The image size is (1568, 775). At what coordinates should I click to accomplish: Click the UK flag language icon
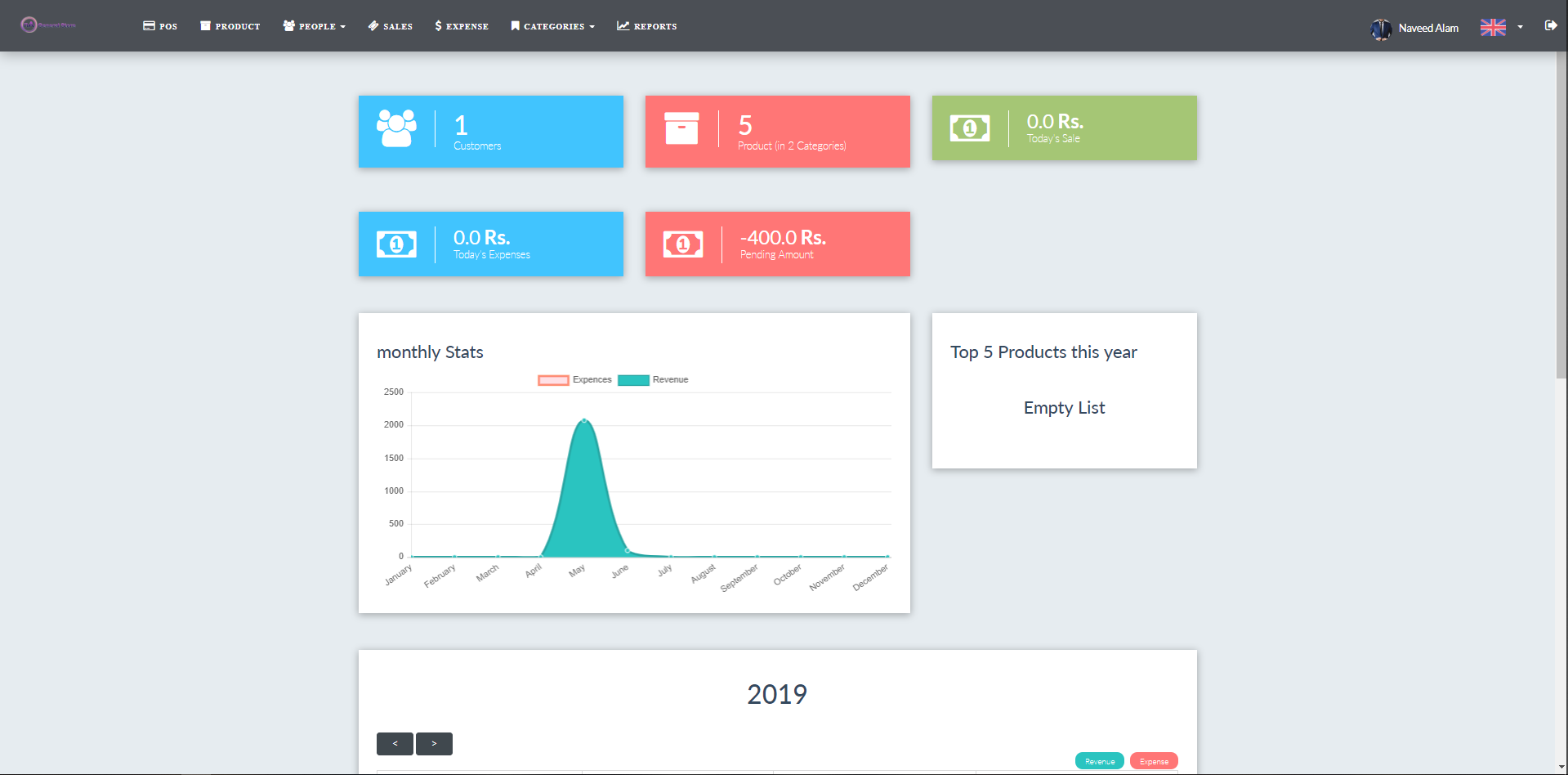(1493, 27)
